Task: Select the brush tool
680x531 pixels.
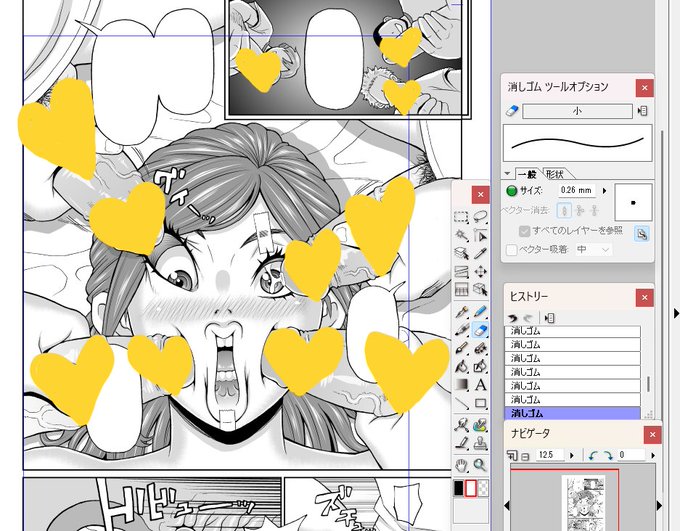Action: tap(461, 348)
